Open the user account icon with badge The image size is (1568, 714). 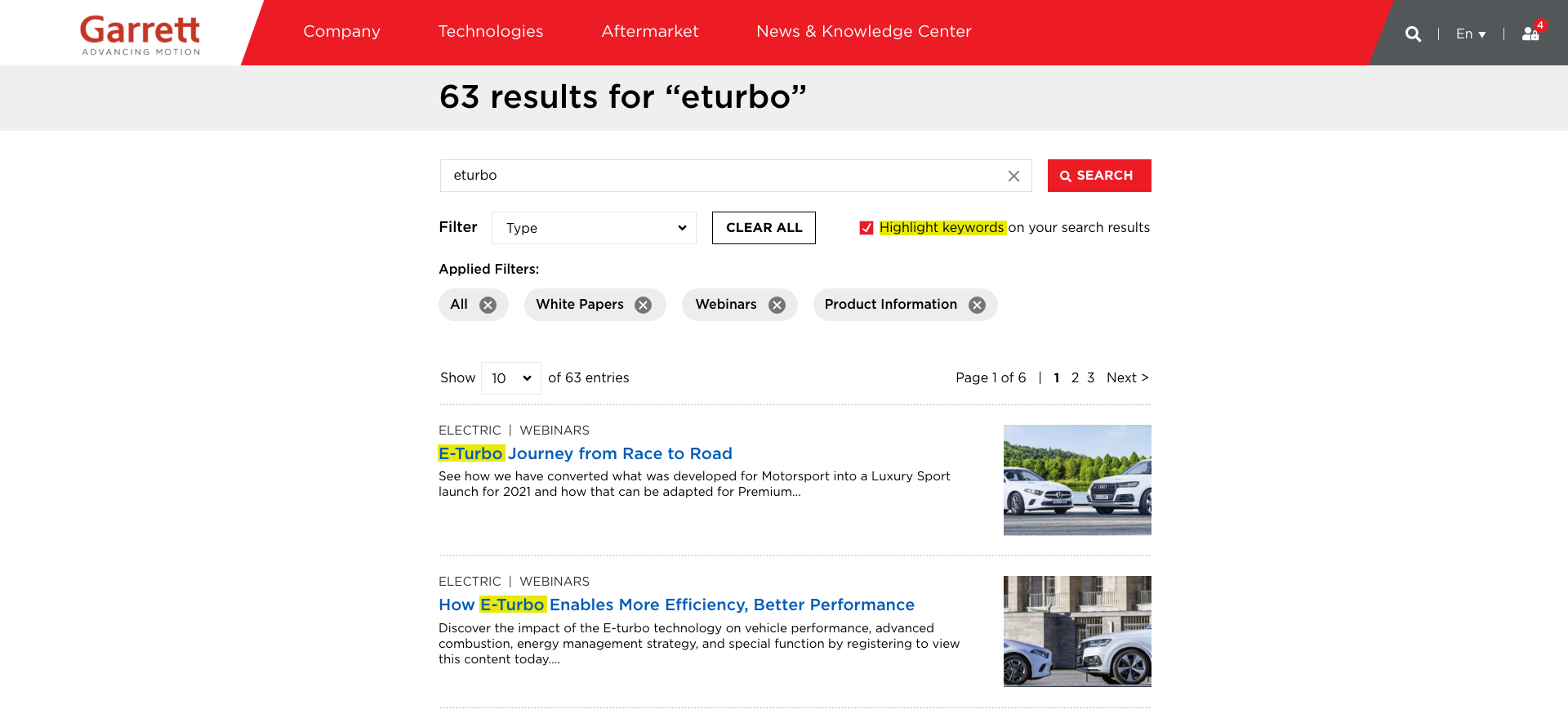pos(1531,33)
